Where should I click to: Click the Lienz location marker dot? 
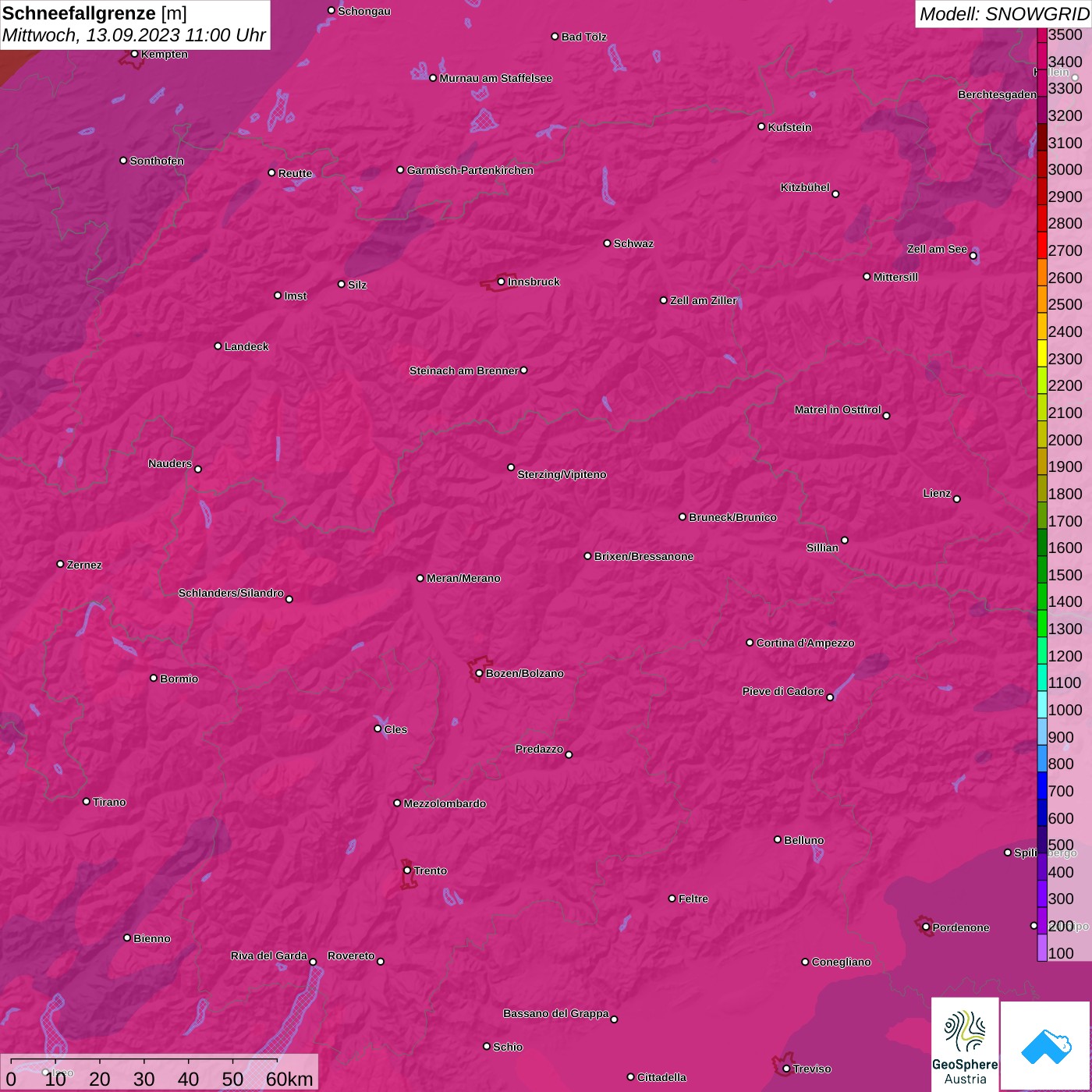(x=956, y=498)
